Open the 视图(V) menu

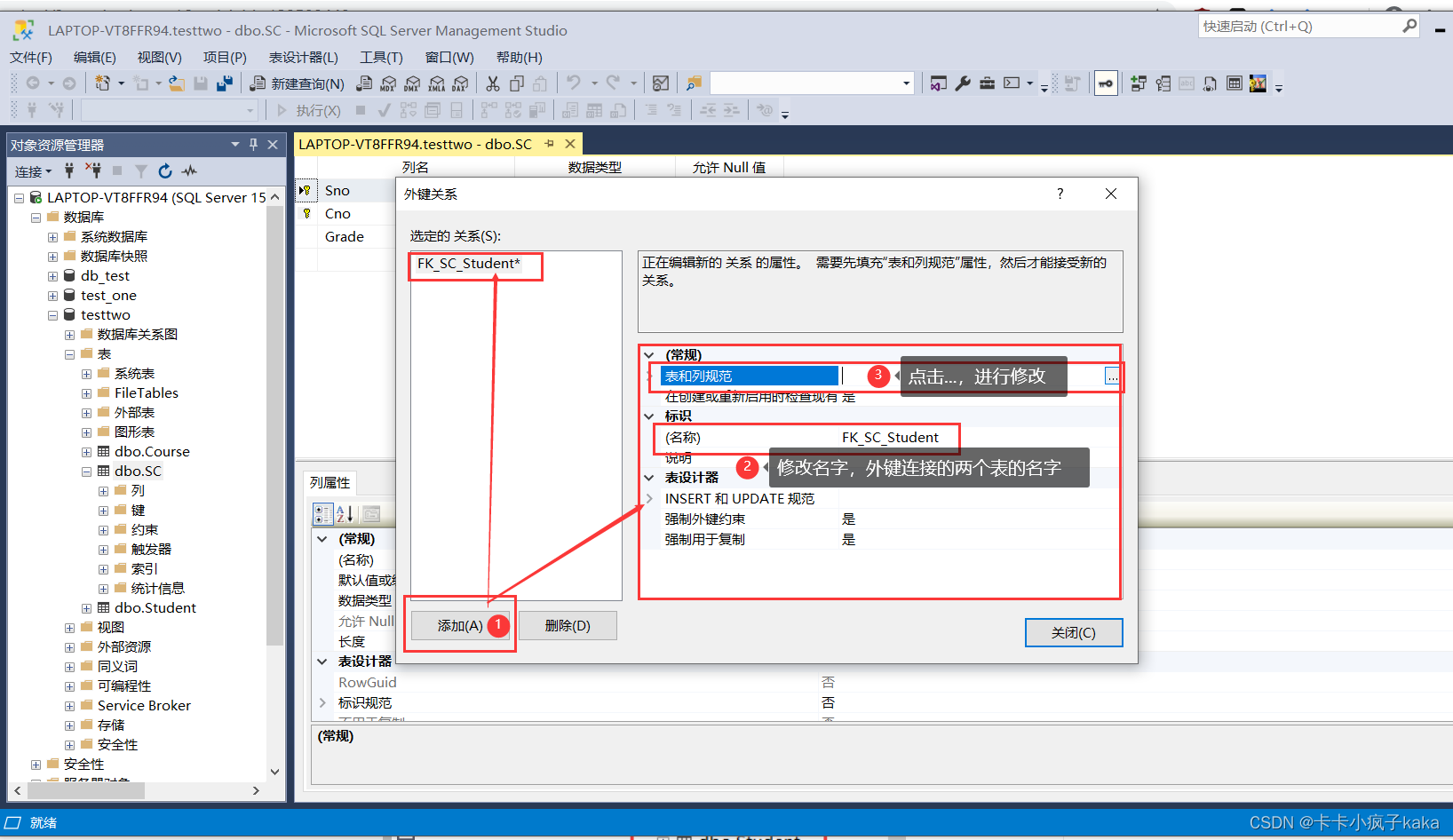click(x=160, y=57)
